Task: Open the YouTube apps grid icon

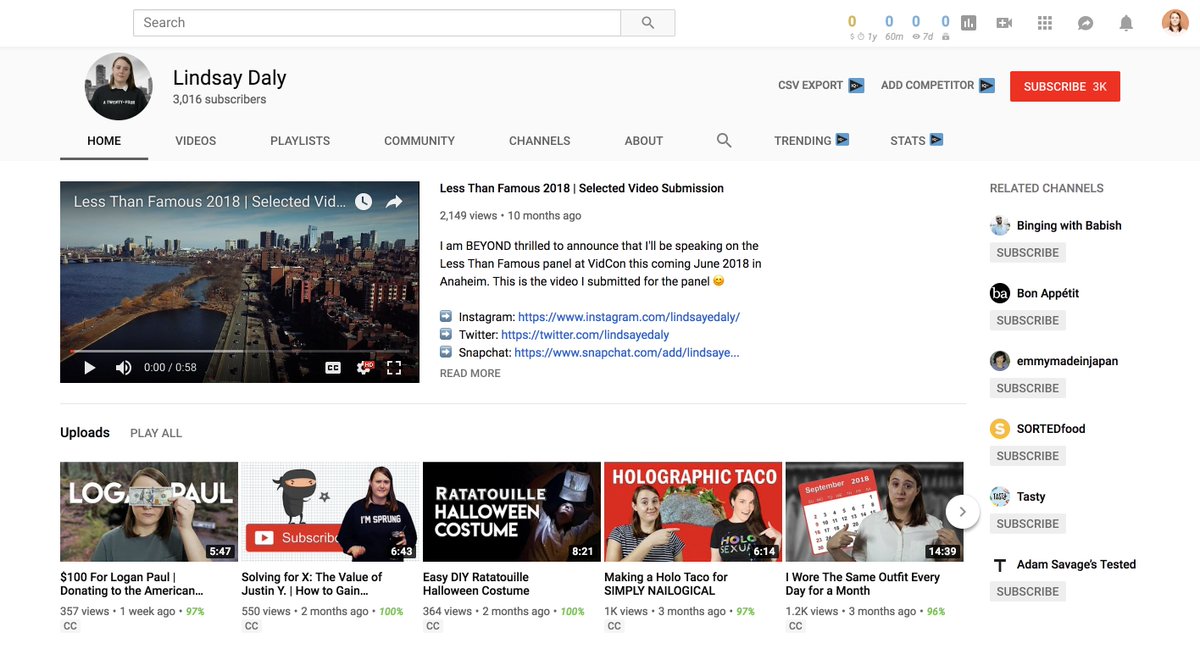Action: (1045, 23)
